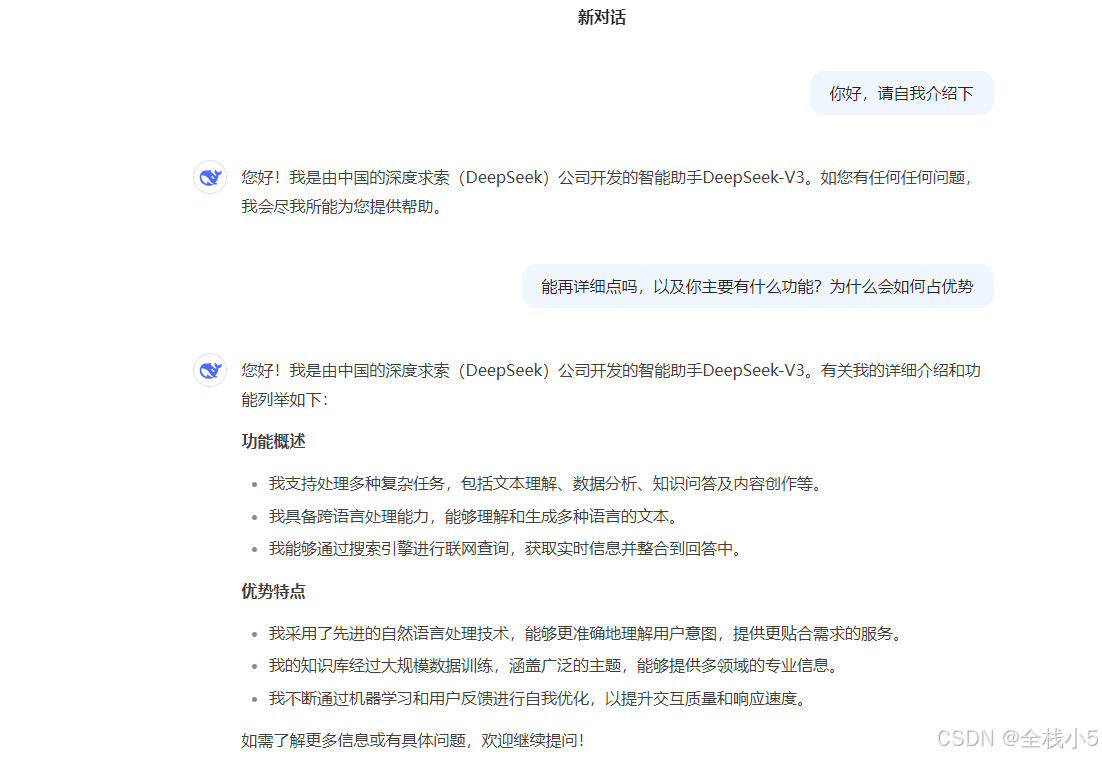Click the first reply line ending with 如您有任何任何问题
1102x758 pixels.
click(607, 178)
